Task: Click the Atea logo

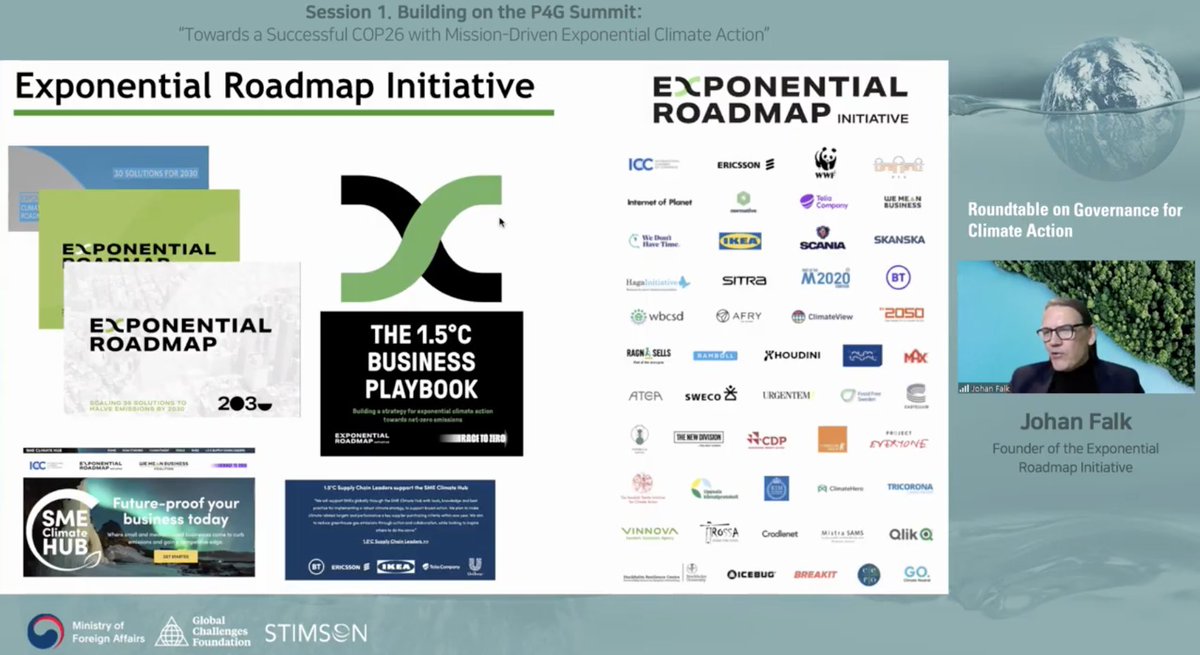Action: pyautogui.click(x=645, y=395)
